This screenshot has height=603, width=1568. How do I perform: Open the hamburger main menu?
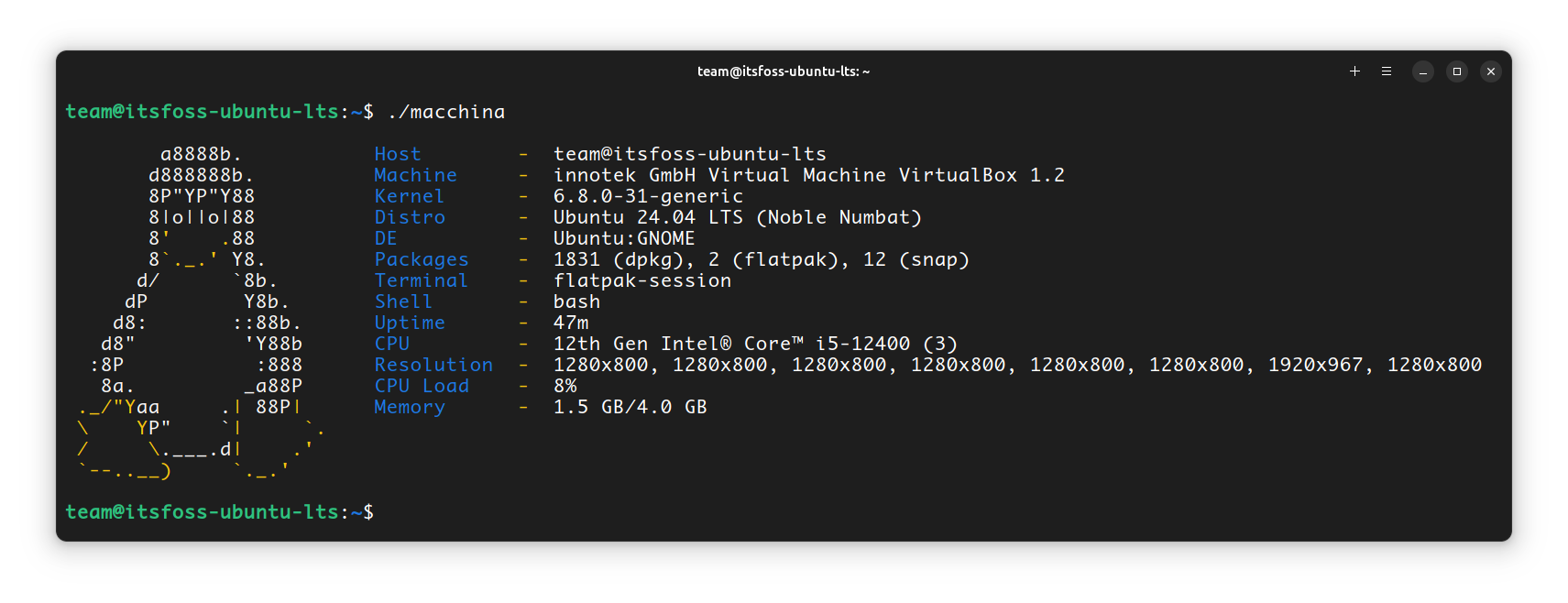tap(1386, 71)
